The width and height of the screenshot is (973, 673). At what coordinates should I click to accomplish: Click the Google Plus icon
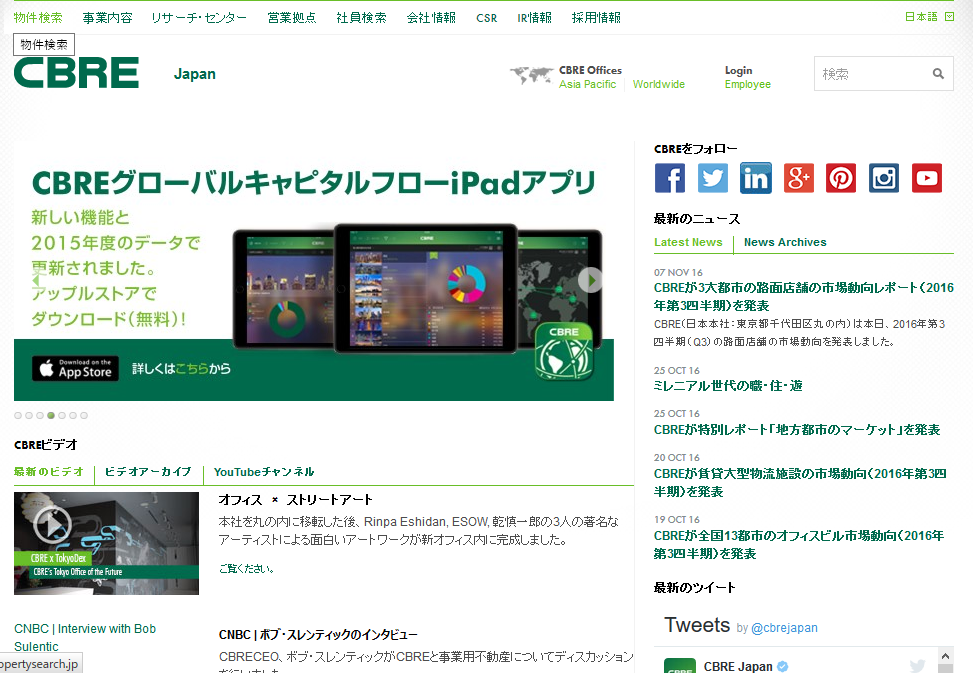(x=799, y=178)
